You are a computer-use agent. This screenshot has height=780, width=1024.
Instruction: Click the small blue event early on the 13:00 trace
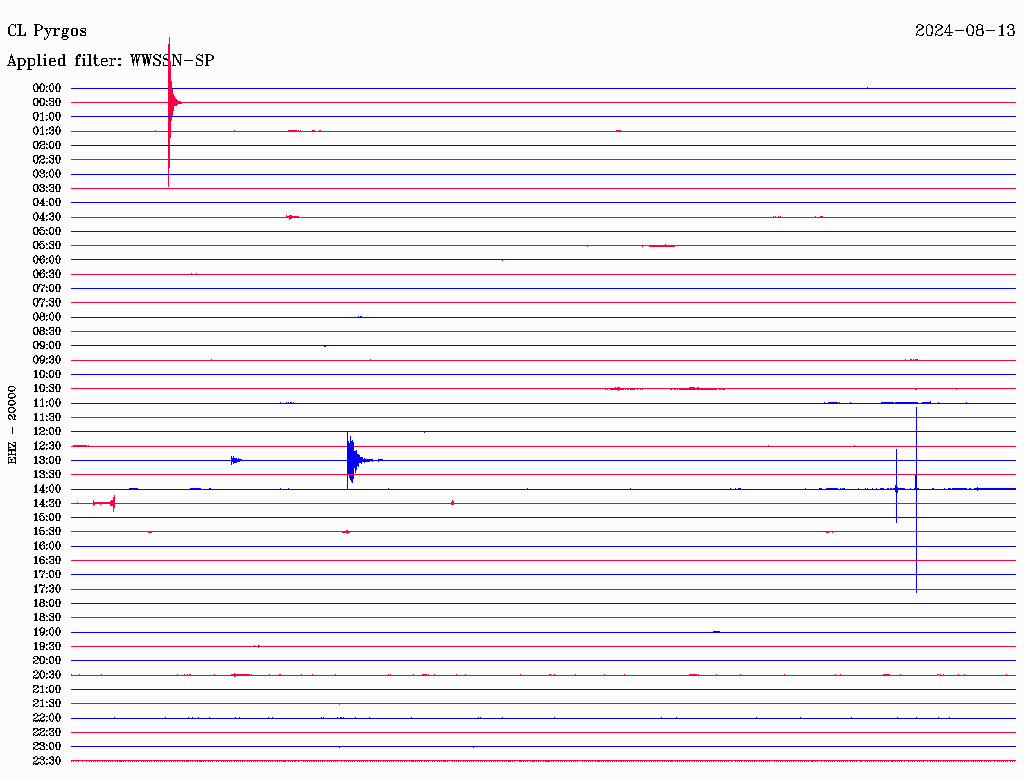(x=236, y=460)
